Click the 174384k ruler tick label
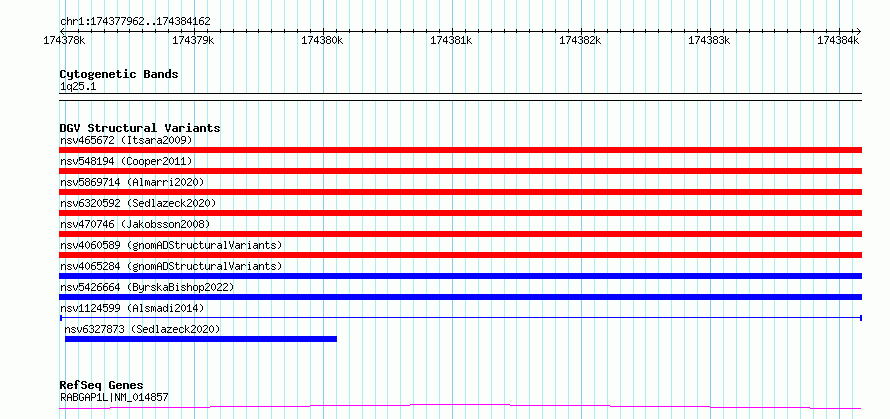890x419 pixels. pos(838,40)
